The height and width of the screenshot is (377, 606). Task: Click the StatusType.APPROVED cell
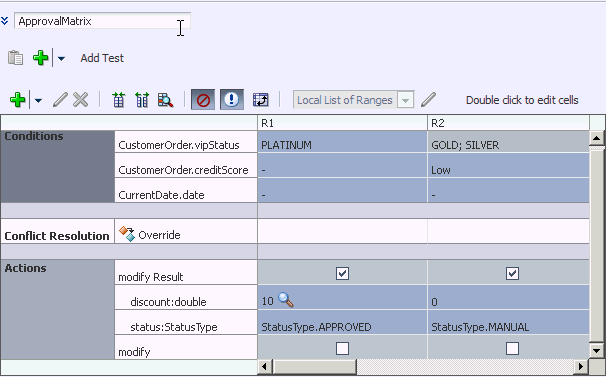tap(342, 322)
